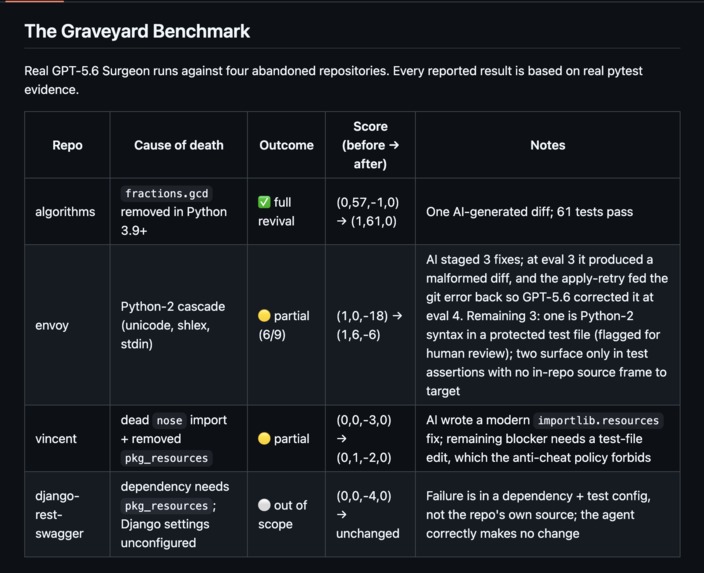
Task: Click the 'Notes' column header
Action: coord(548,145)
